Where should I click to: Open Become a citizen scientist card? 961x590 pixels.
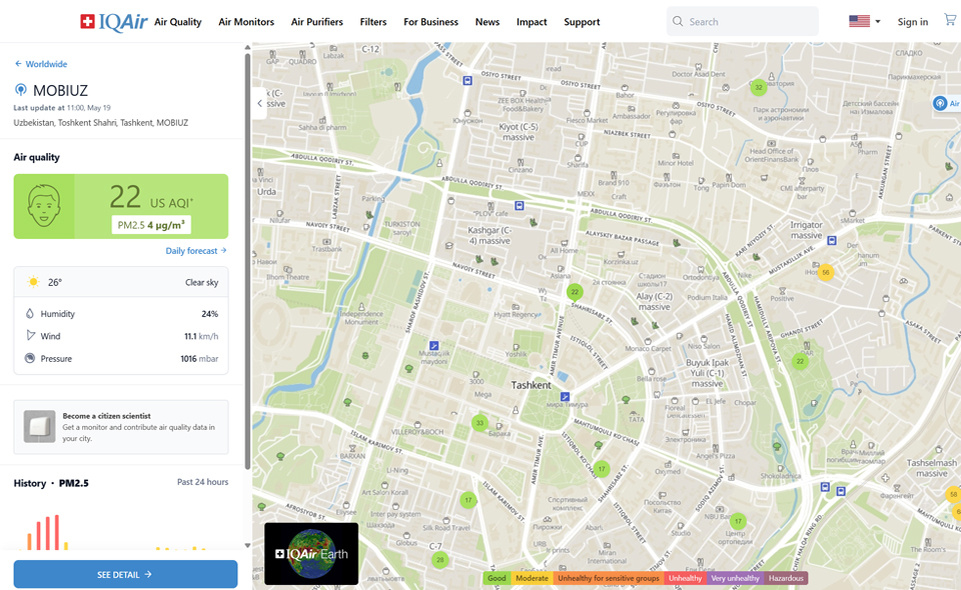(121, 427)
